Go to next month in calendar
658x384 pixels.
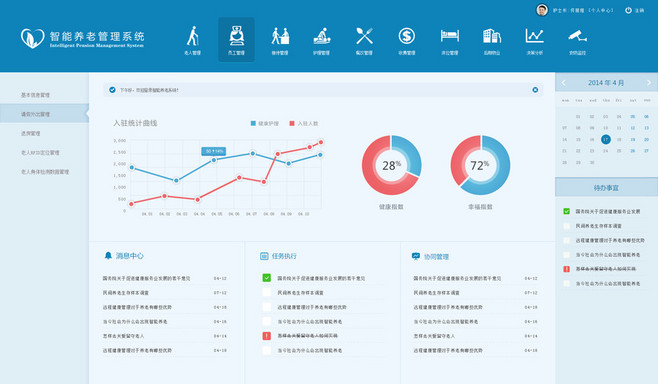(x=649, y=83)
